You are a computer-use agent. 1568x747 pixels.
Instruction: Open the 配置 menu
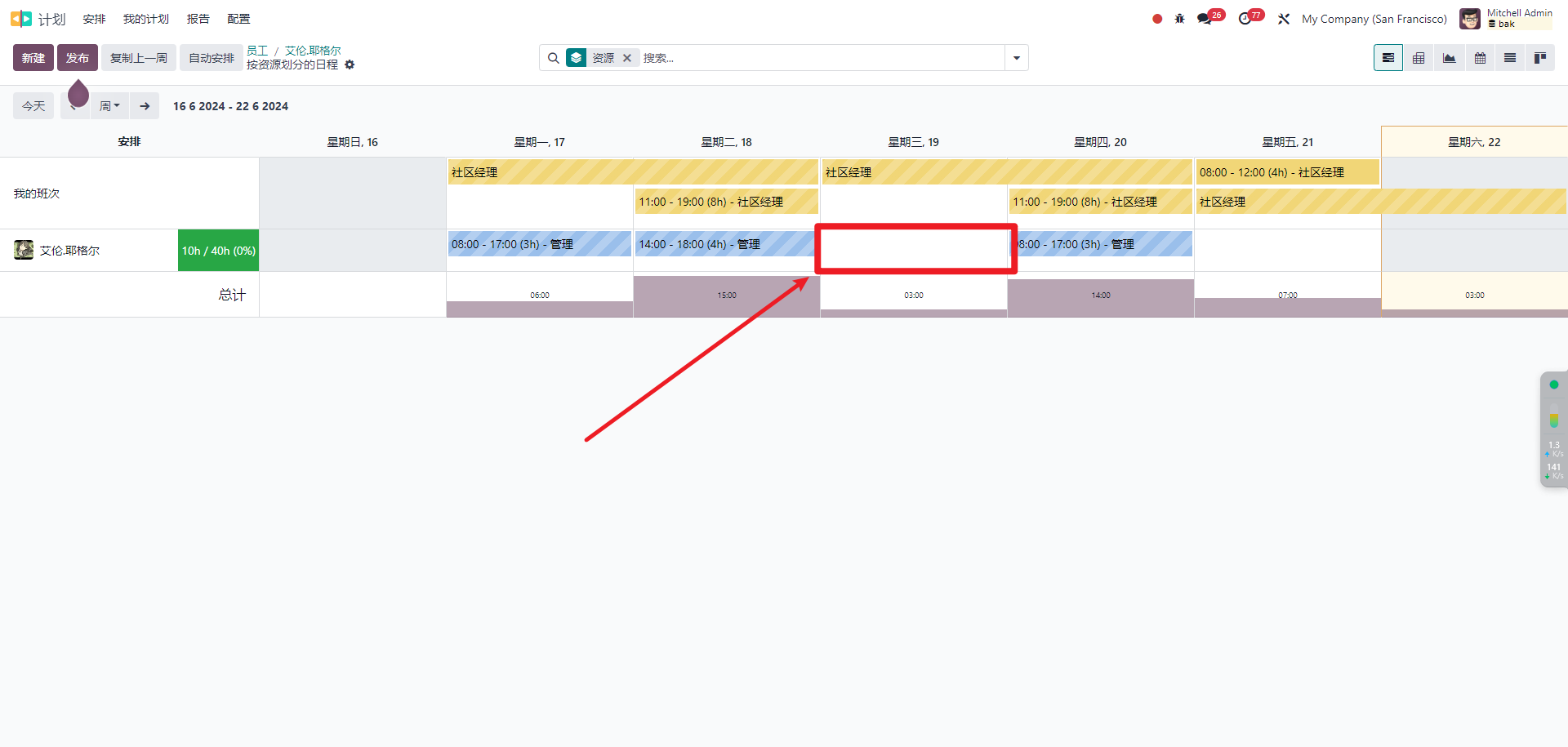tap(238, 19)
